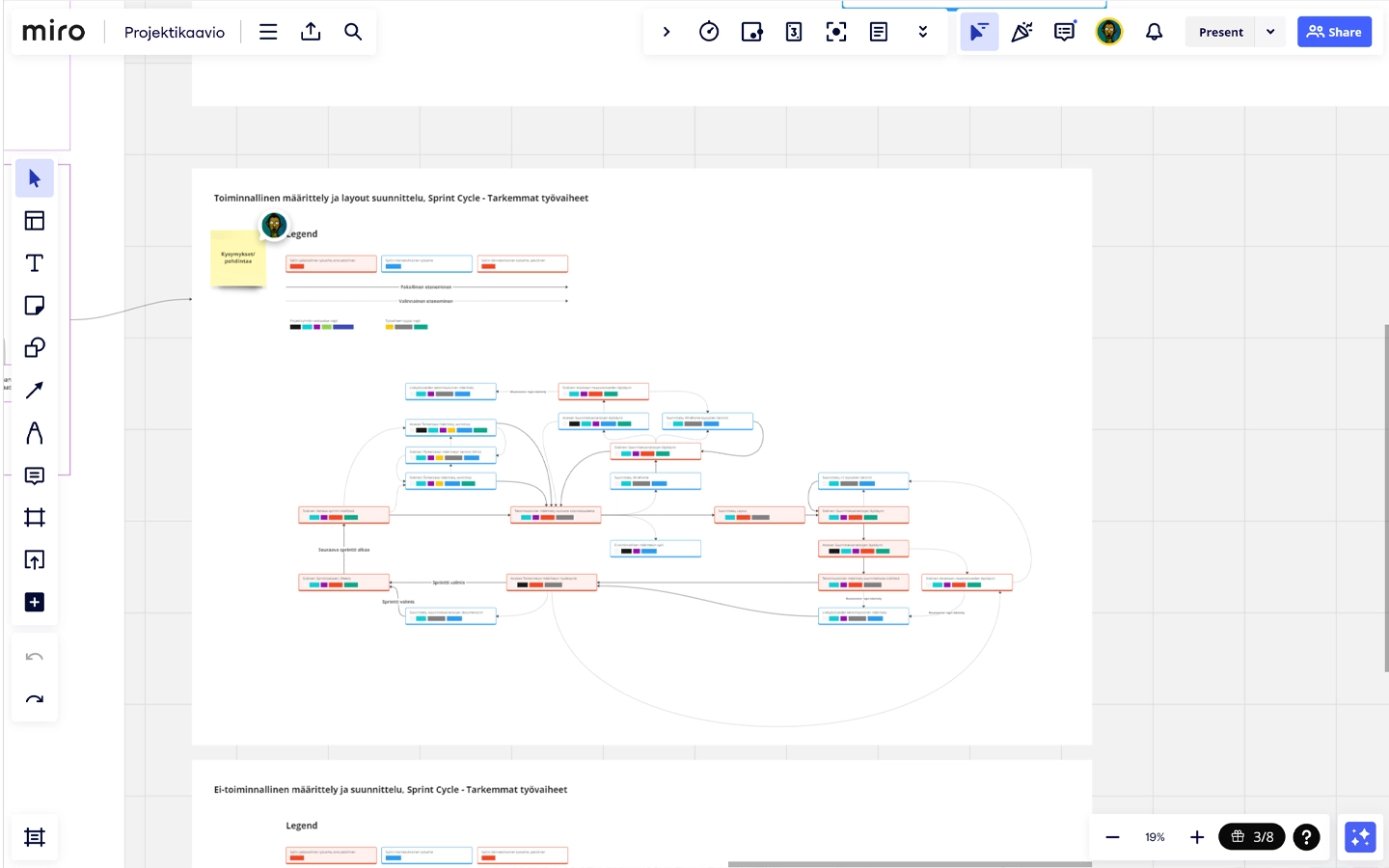Toggle the collaborative cursors visibility
This screenshot has width=1389, height=868.
click(x=979, y=31)
